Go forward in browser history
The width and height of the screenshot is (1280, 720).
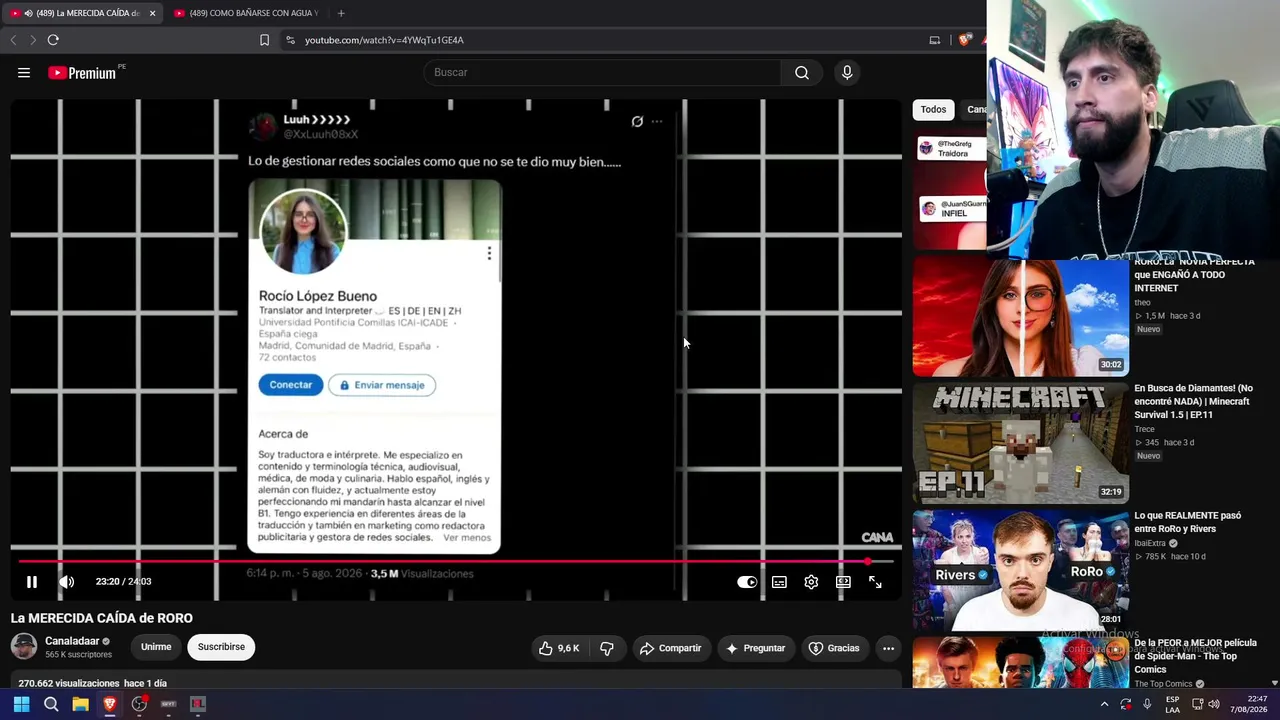(33, 40)
